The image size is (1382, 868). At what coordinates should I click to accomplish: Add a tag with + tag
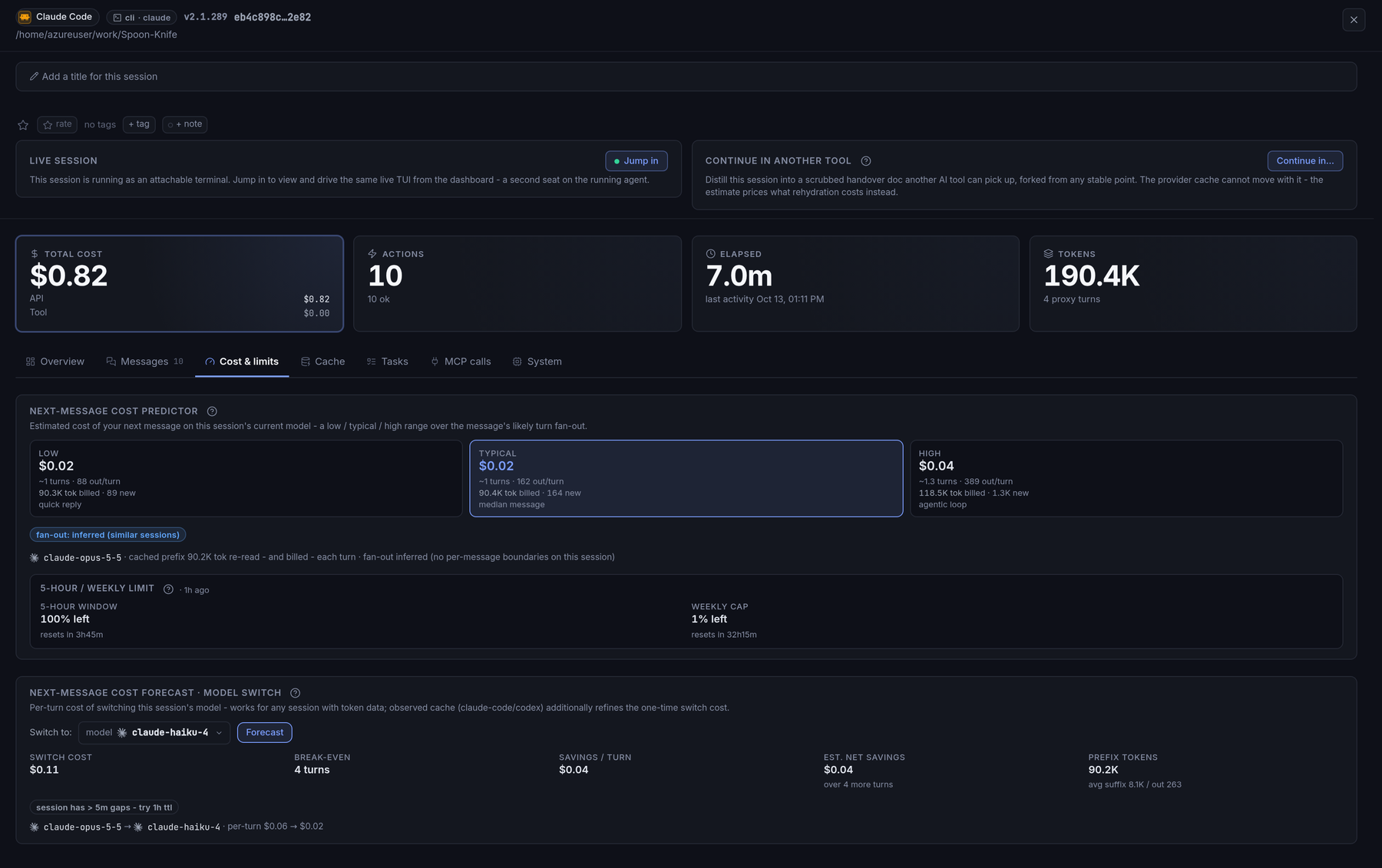click(139, 124)
